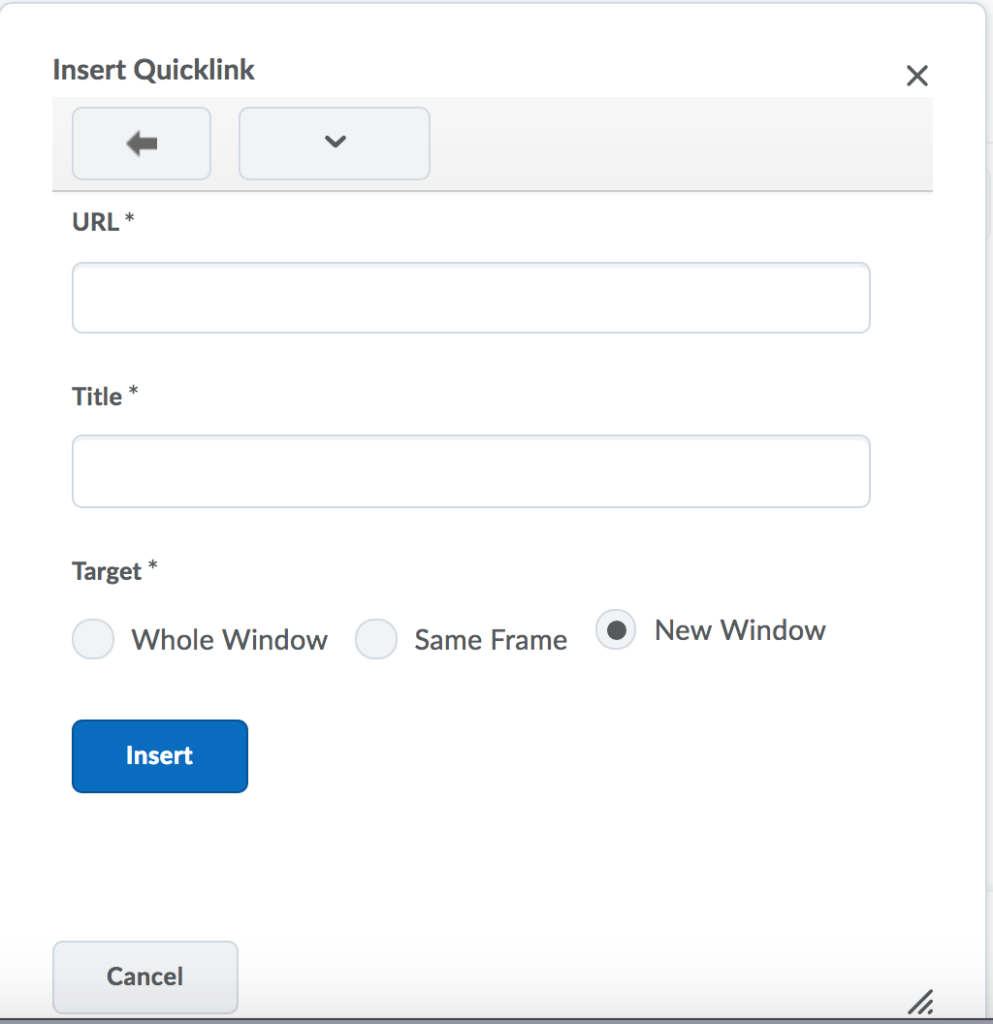
Task: Click the URL field label
Action: point(95,222)
